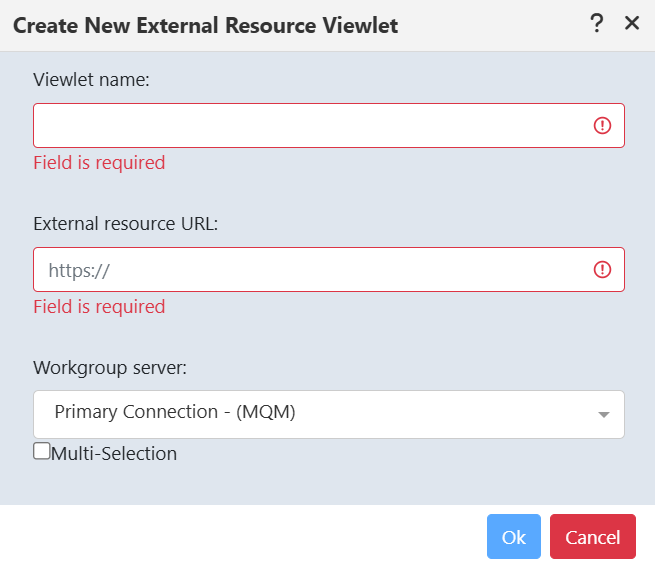The image size is (655, 565).
Task: Click the Create New External Resource Viewlet title
Action: [x=206, y=25]
